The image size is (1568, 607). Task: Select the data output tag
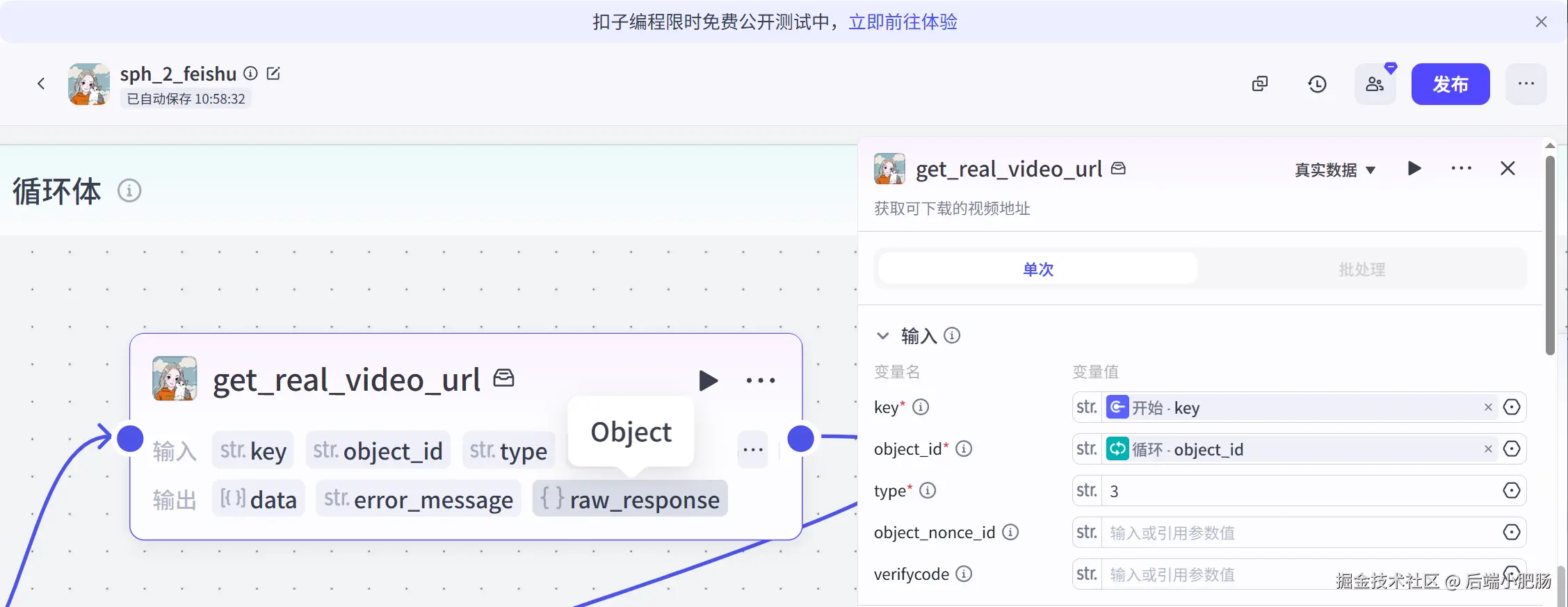click(x=259, y=499)
